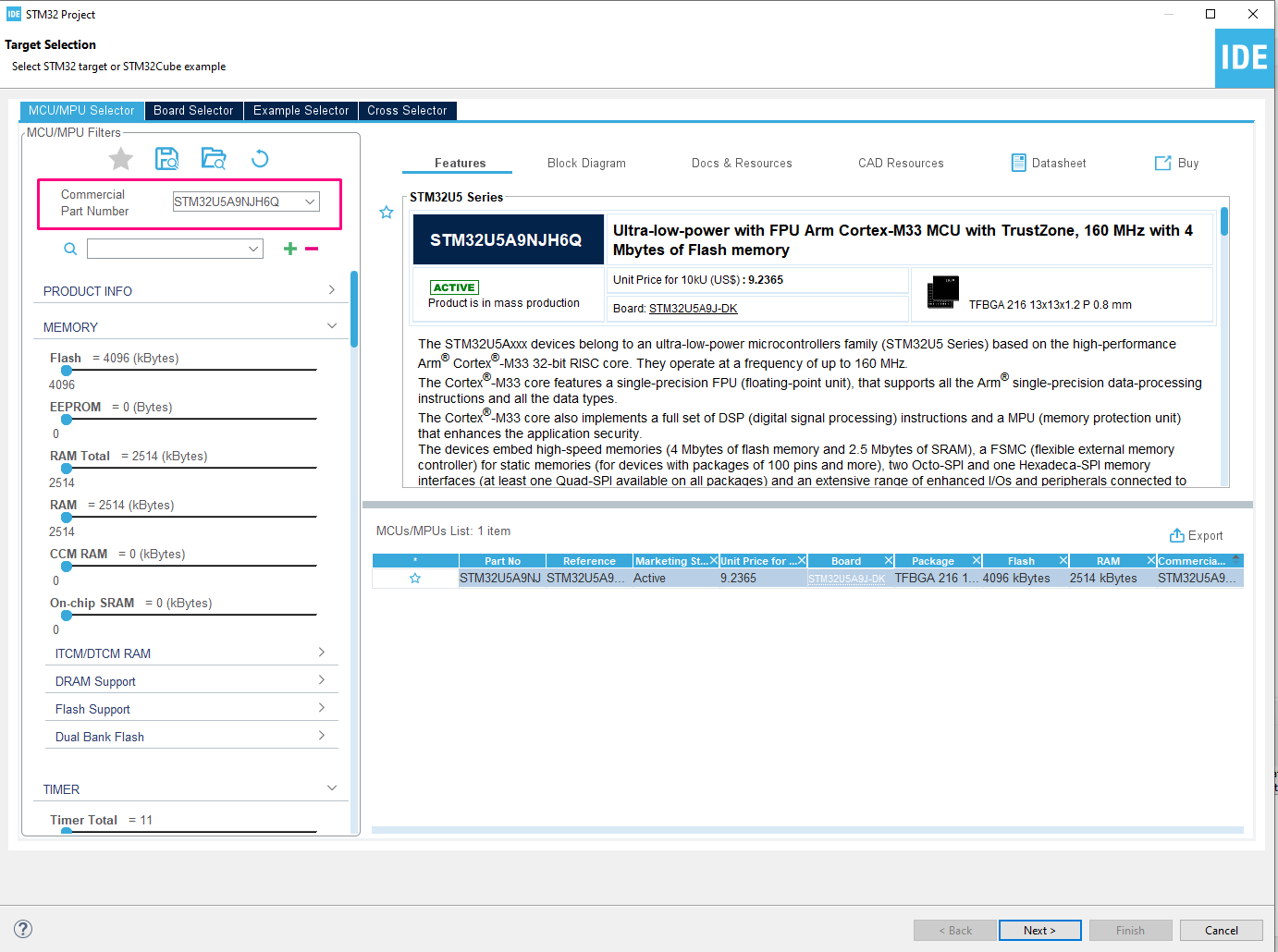
Task: Load a saved filter search
Action: pyautogui.click(x=214, y=158)
